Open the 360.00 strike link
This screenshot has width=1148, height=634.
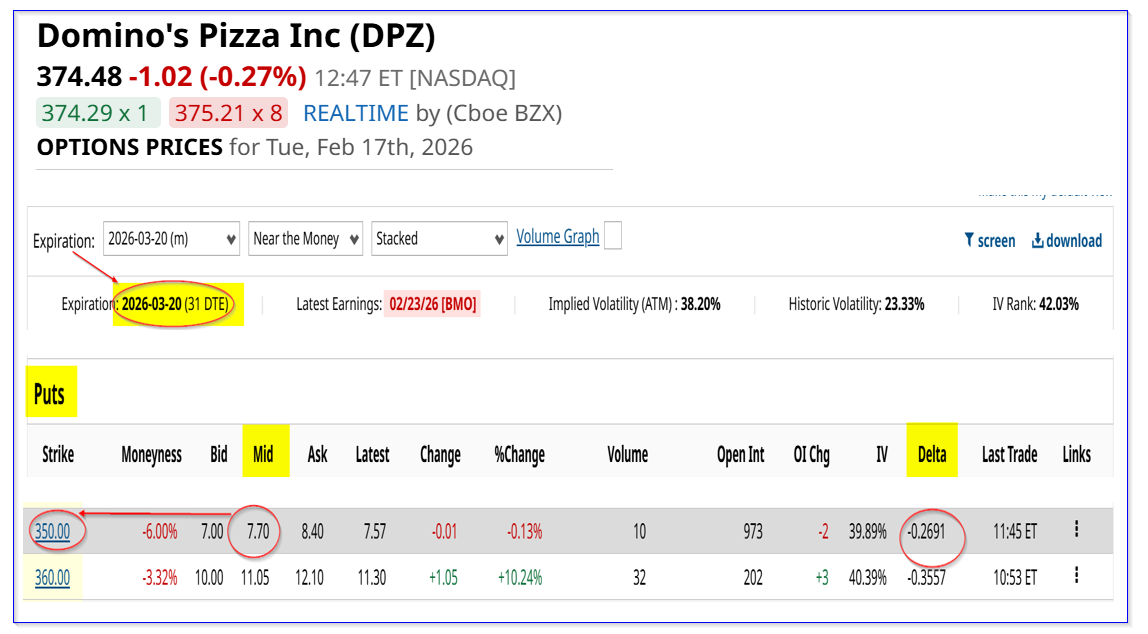point(53,578)
